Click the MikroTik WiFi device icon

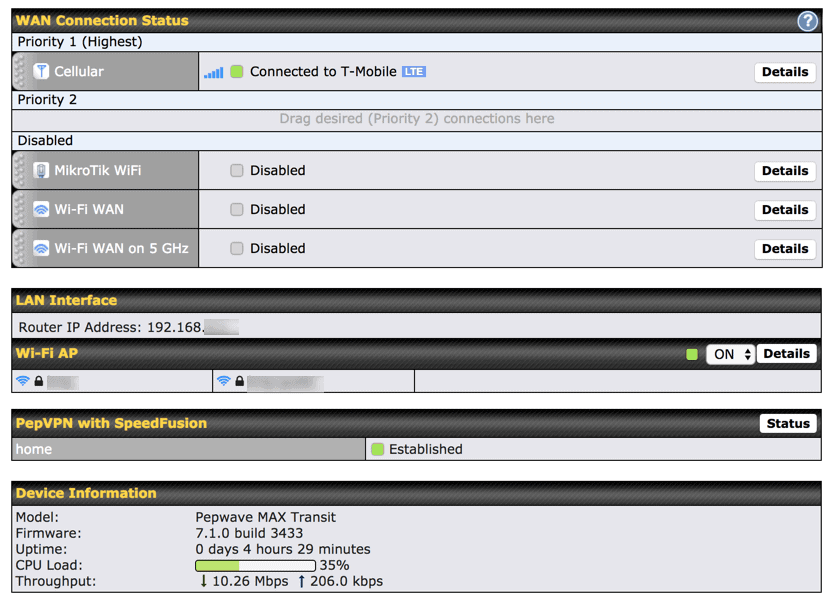41,170
